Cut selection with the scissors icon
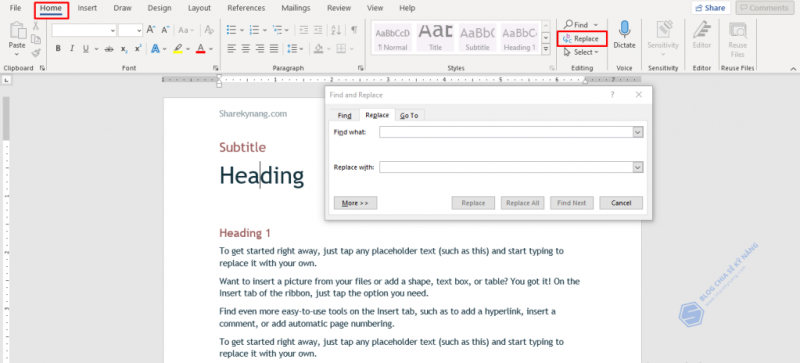Viewport: 800px width, 363px height. click(36, 26)
